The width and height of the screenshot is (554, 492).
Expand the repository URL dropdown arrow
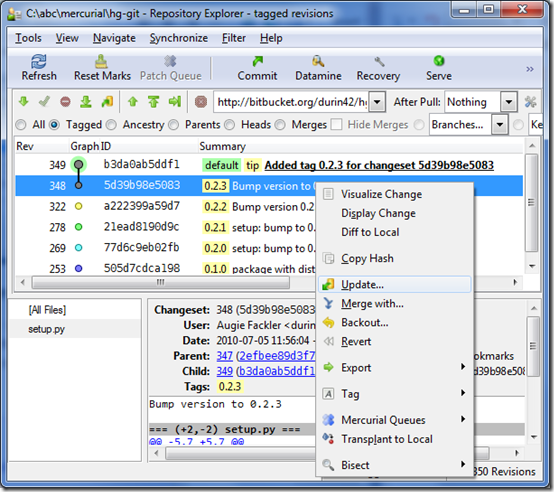[x=377, y=102]
